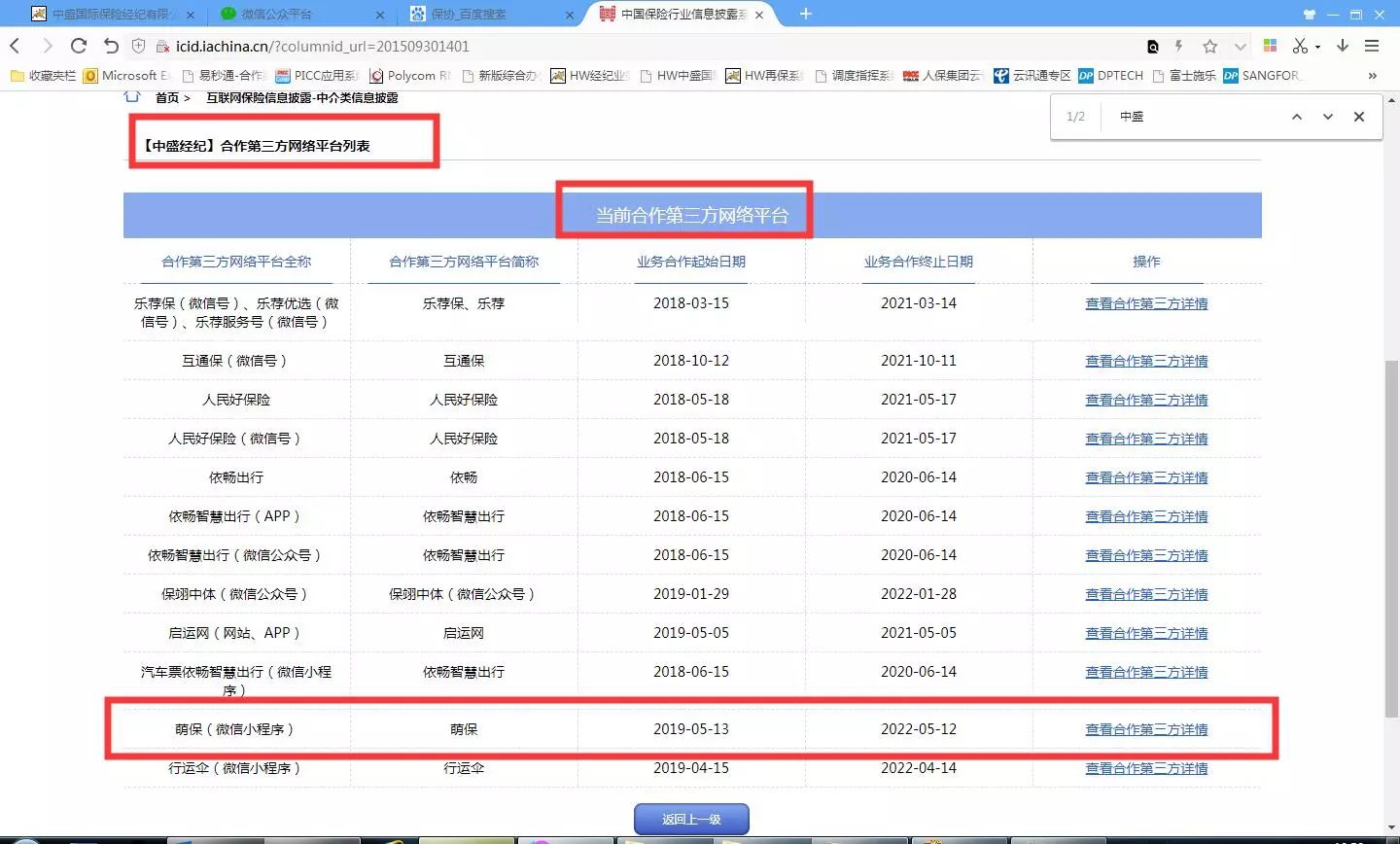Open details link for 保翊中体(微信公众号)
The height and width of the screenshot is (844, 1400).
point(1146,594)
